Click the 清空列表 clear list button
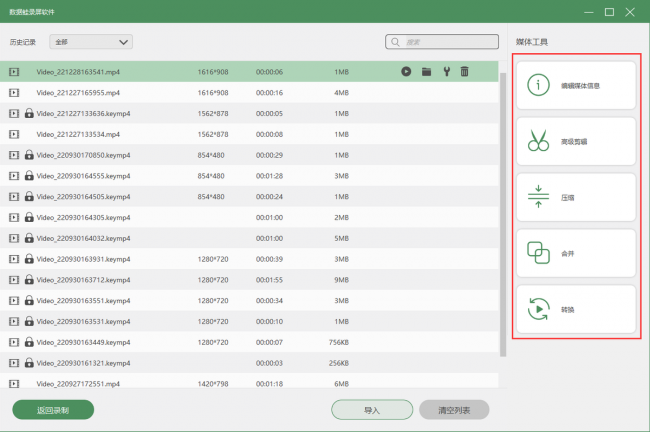Screen dimensions: 650x432 (454, 410)
